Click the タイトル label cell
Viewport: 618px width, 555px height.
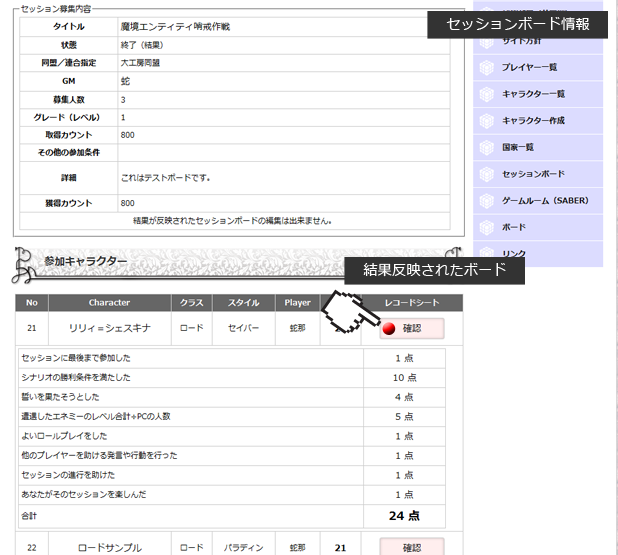pos(69,27)
